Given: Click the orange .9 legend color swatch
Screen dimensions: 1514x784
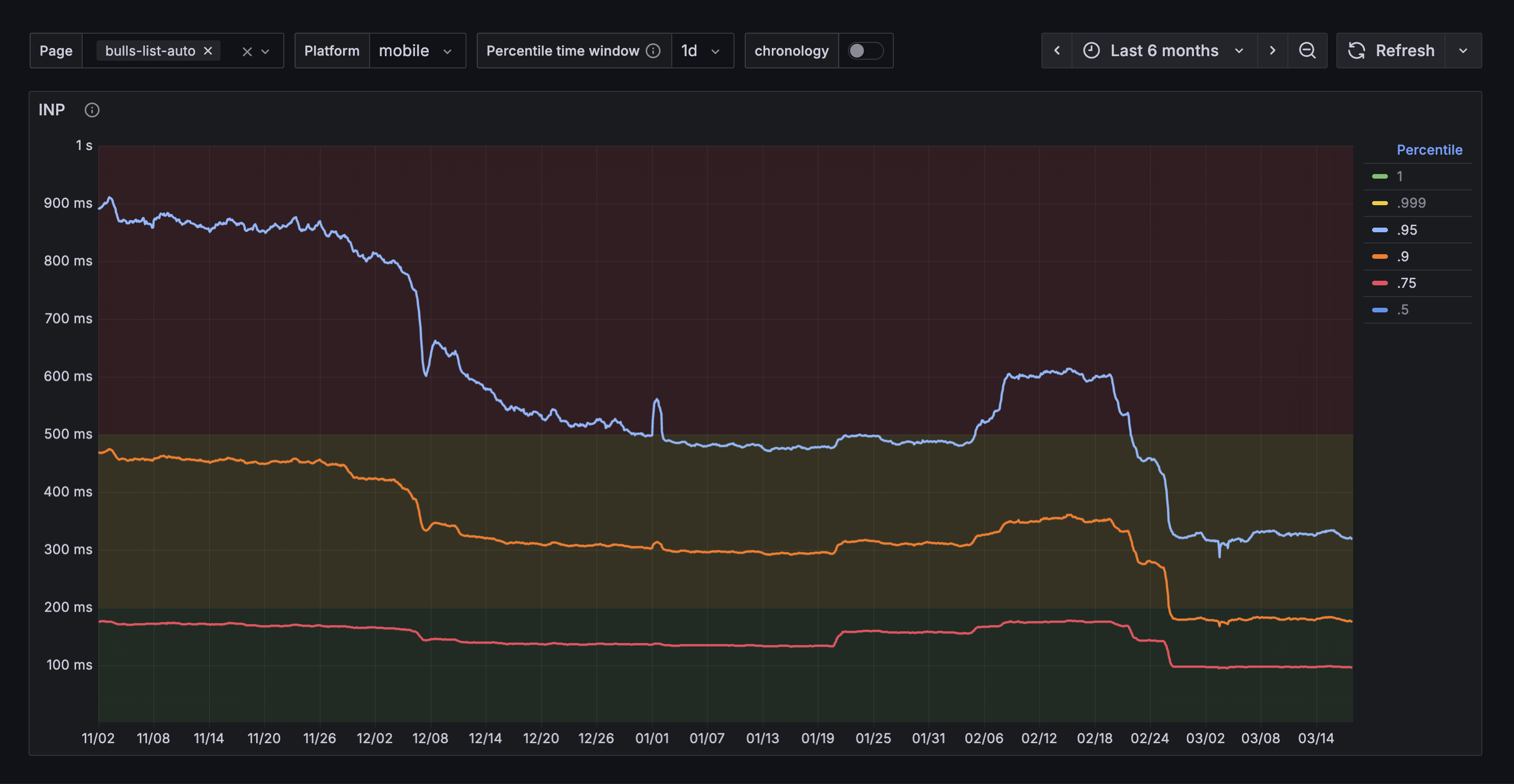Looking at the screenshot, I should pos(1379,257).
